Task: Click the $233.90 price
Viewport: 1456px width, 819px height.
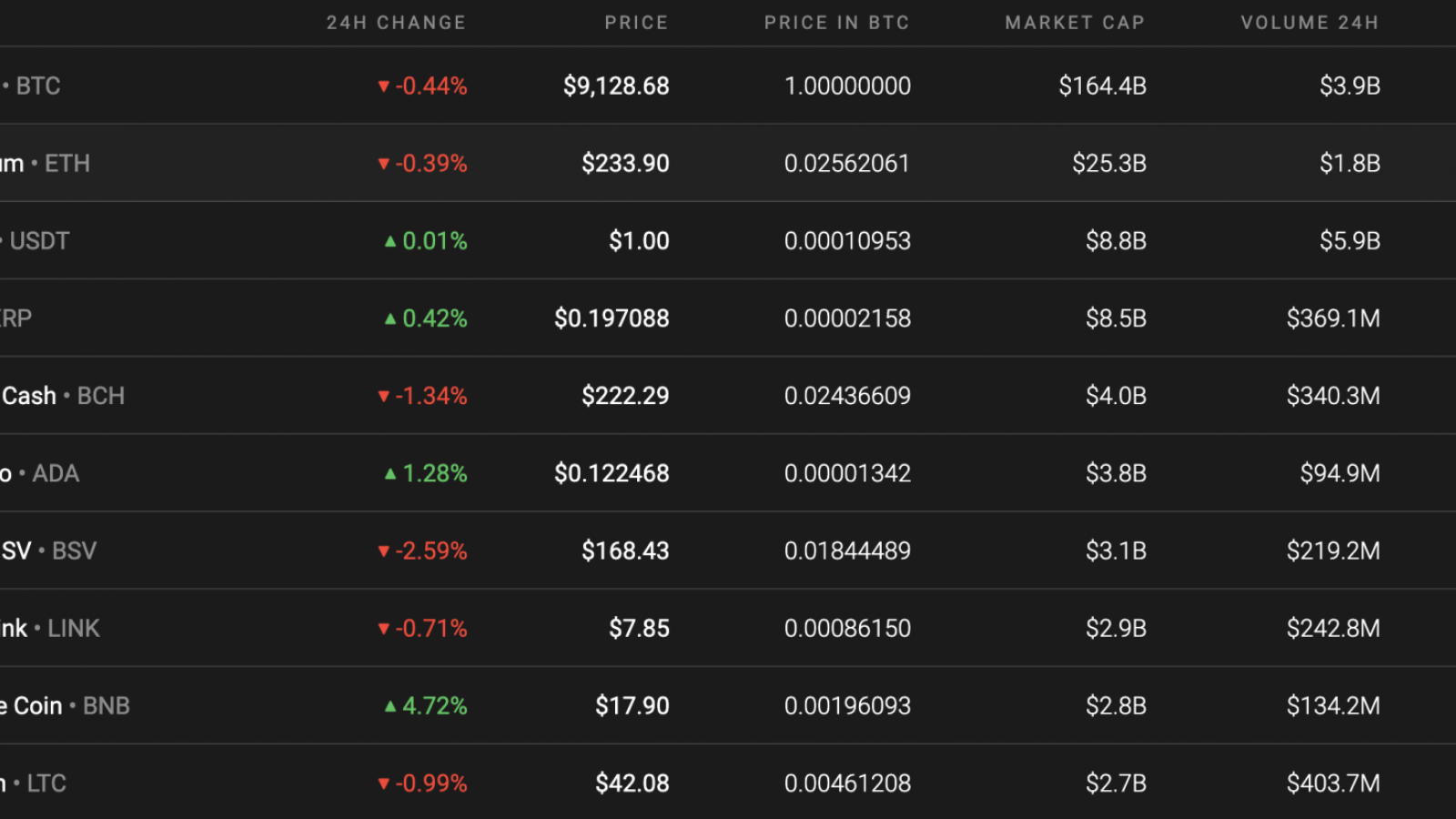Action: coord(625,163)
